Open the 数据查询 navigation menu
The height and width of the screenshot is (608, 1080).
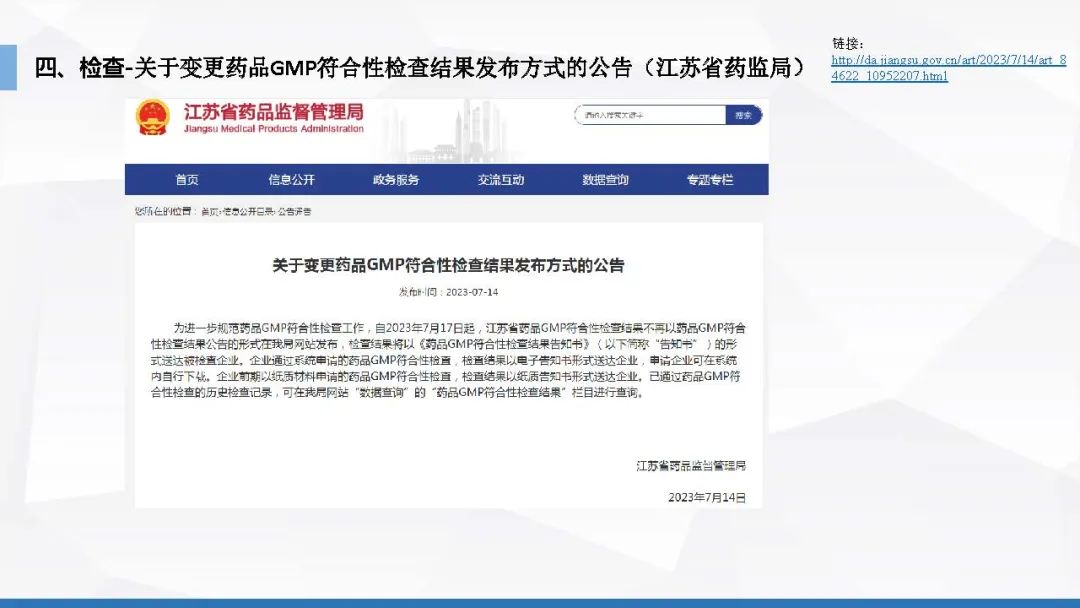[605, 180]
